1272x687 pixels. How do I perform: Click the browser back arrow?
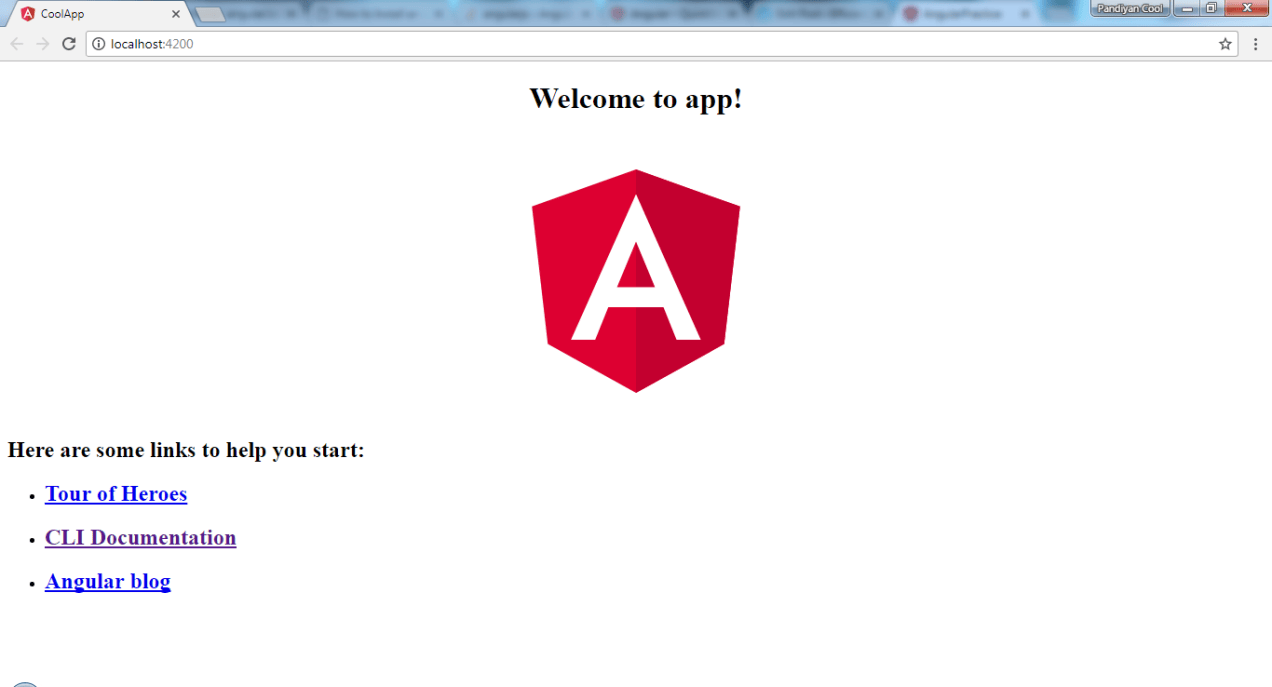[x=17, y=44]
